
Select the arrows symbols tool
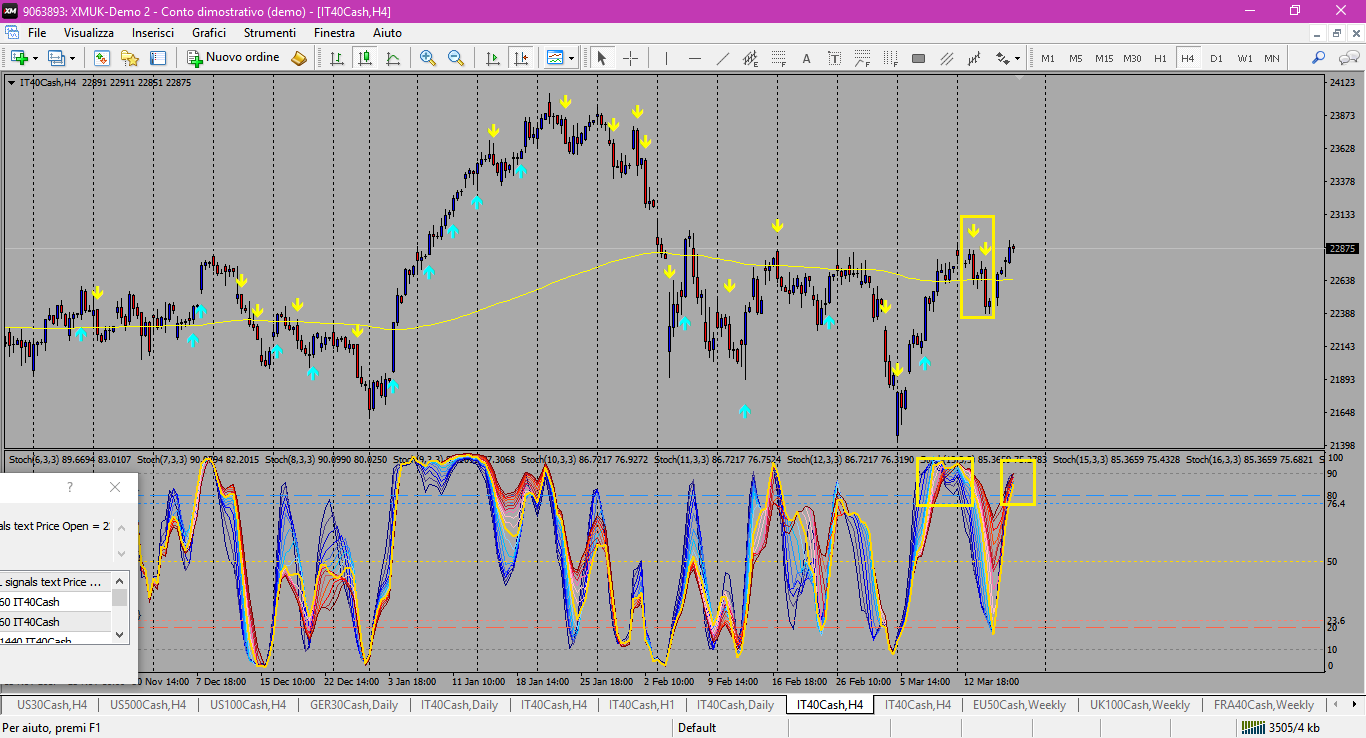tap(1002, 58)
